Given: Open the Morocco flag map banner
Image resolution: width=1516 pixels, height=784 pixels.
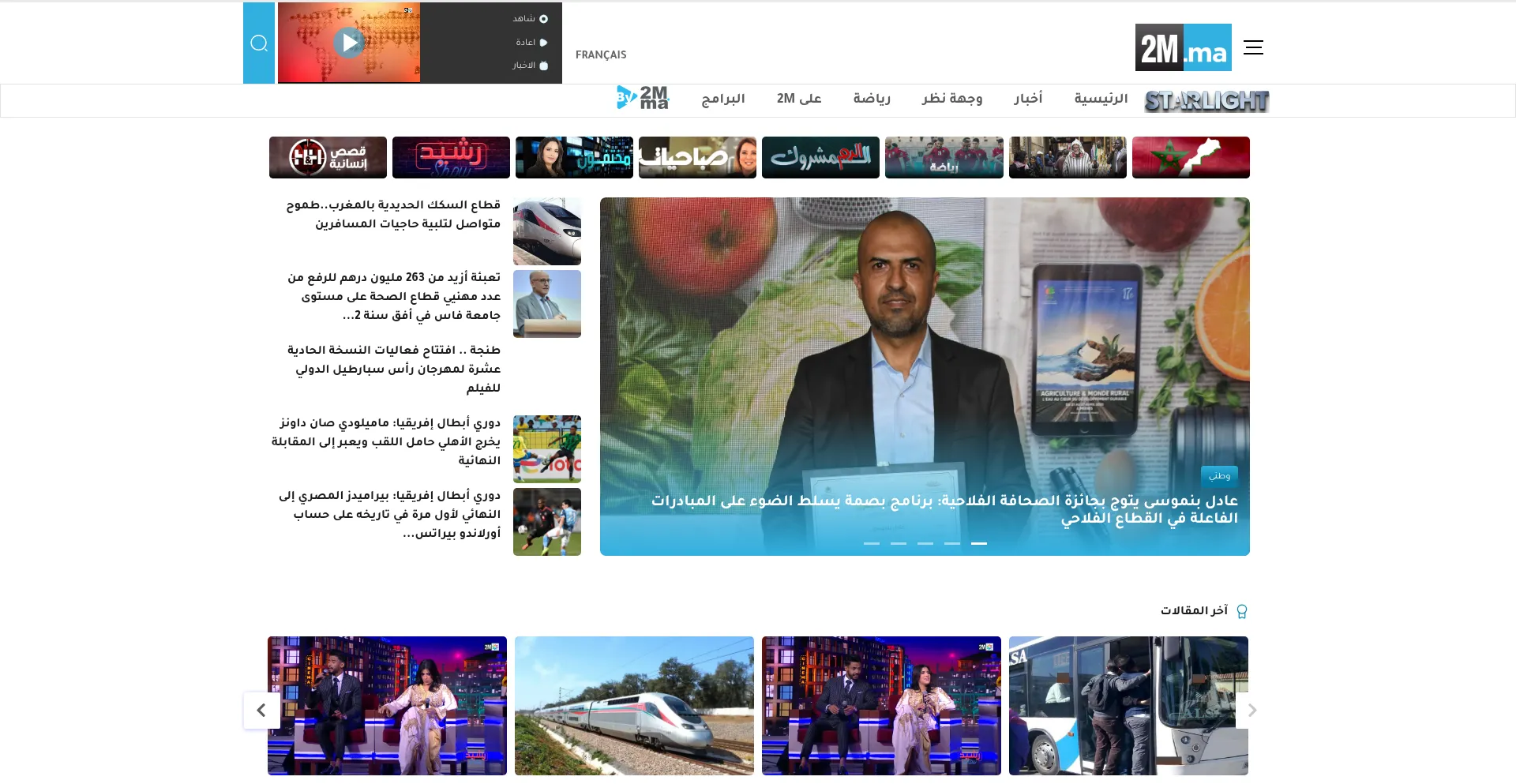Looking at the screenshot, I should (1191, 157).
